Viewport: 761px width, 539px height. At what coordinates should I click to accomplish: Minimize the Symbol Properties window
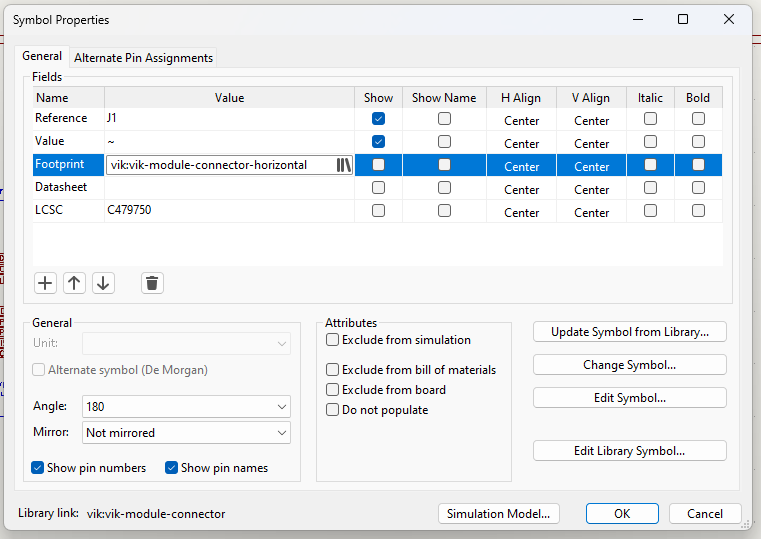coord(638,19)
